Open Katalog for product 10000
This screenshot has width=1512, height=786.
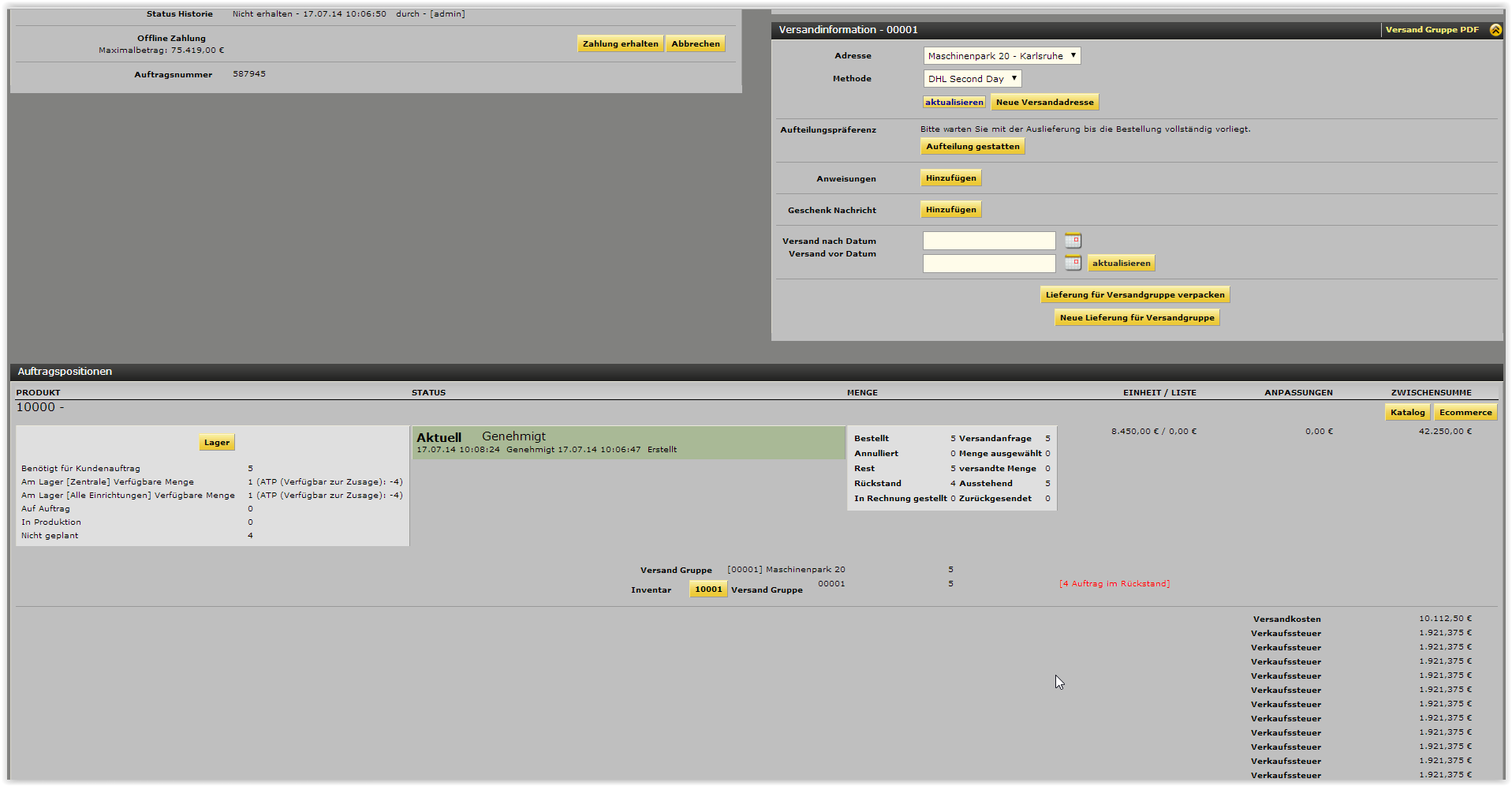[1407, 413]
